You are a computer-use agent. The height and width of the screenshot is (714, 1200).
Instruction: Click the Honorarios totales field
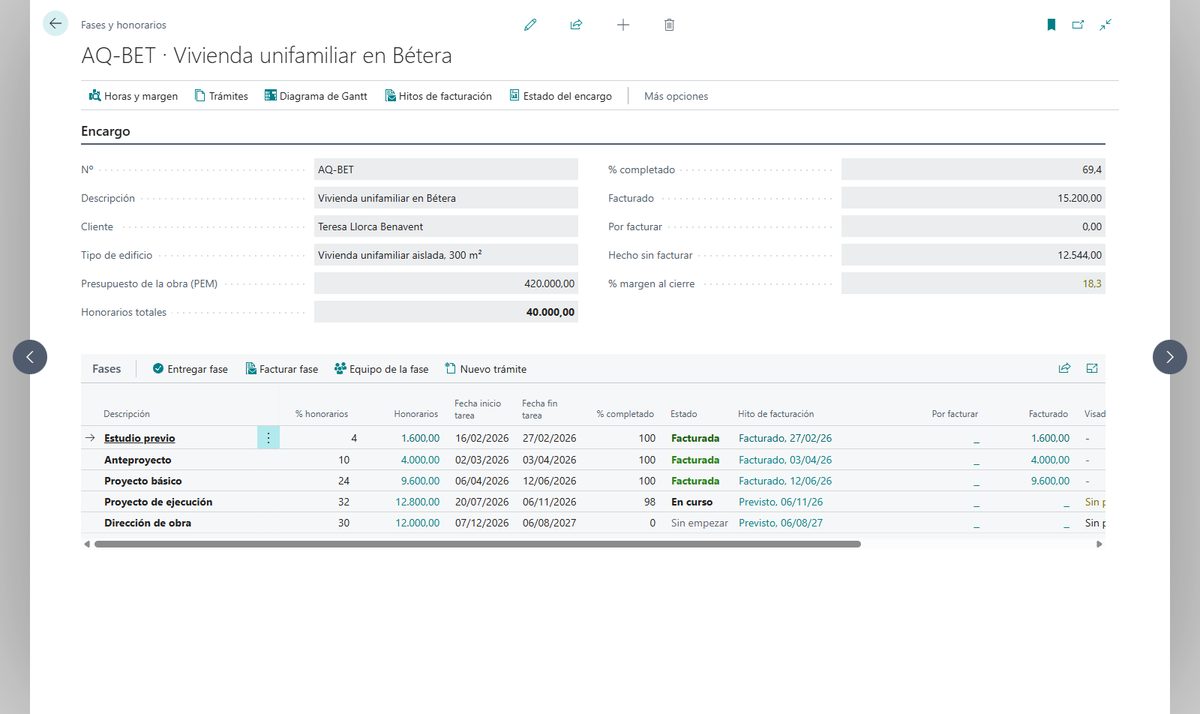446,312
